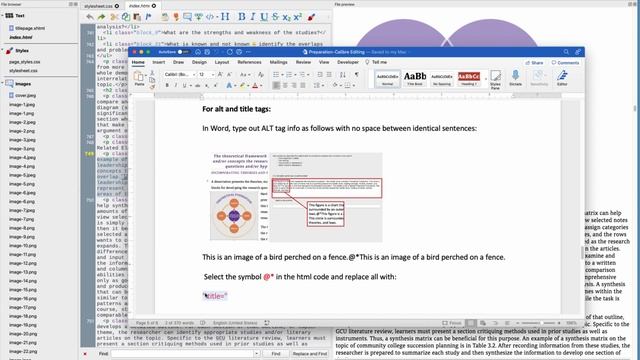Click Home icon in Word title bar
640x360 pixels.
pyautogui.click(x=198, y=52)
